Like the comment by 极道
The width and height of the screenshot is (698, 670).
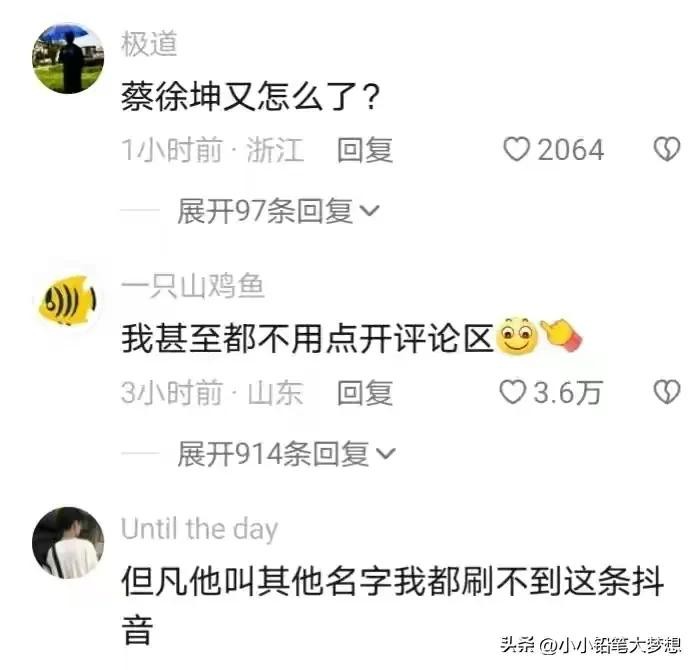pos(516,149)
